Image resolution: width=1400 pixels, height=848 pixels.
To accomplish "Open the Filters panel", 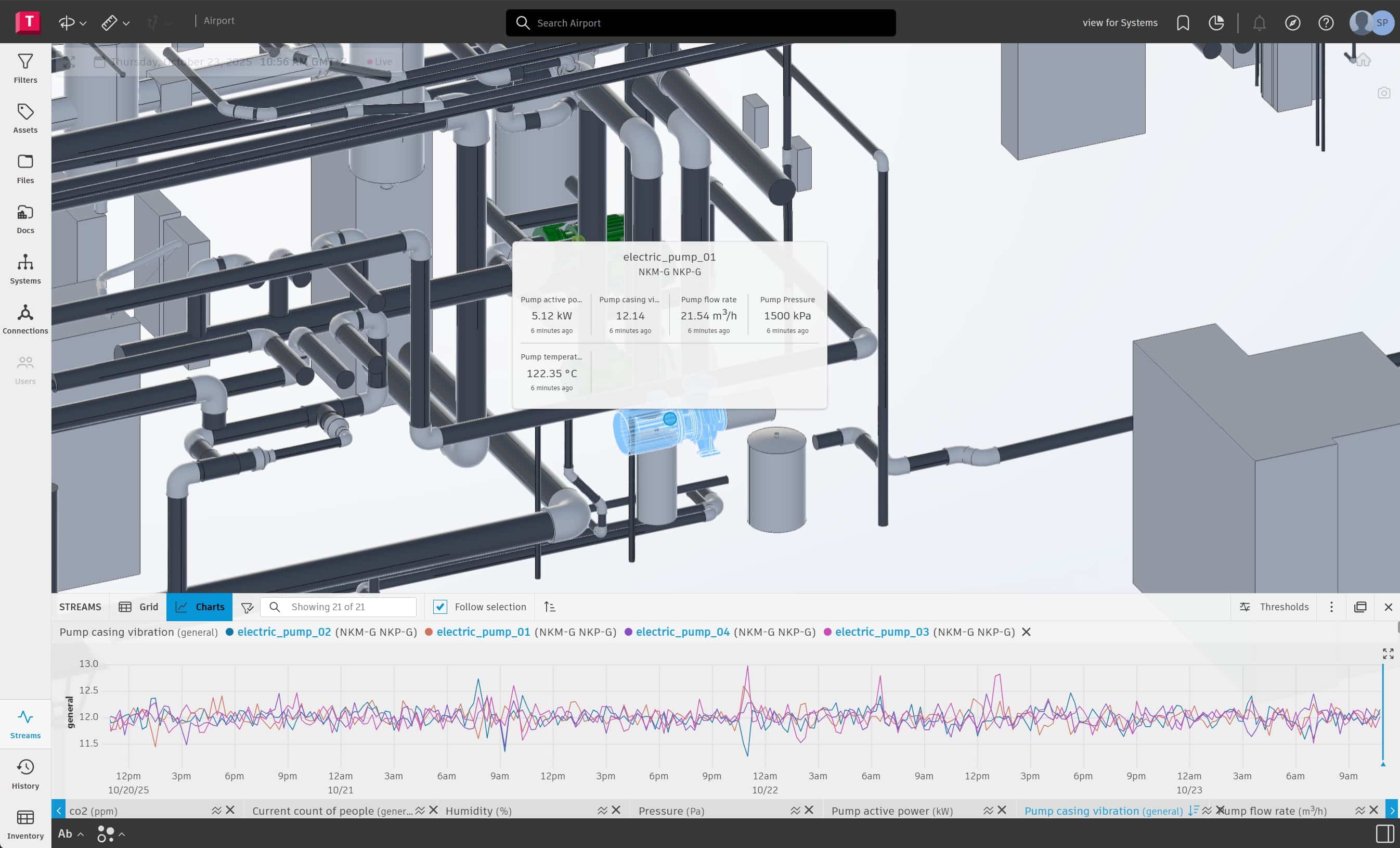I will coord(25,68).
